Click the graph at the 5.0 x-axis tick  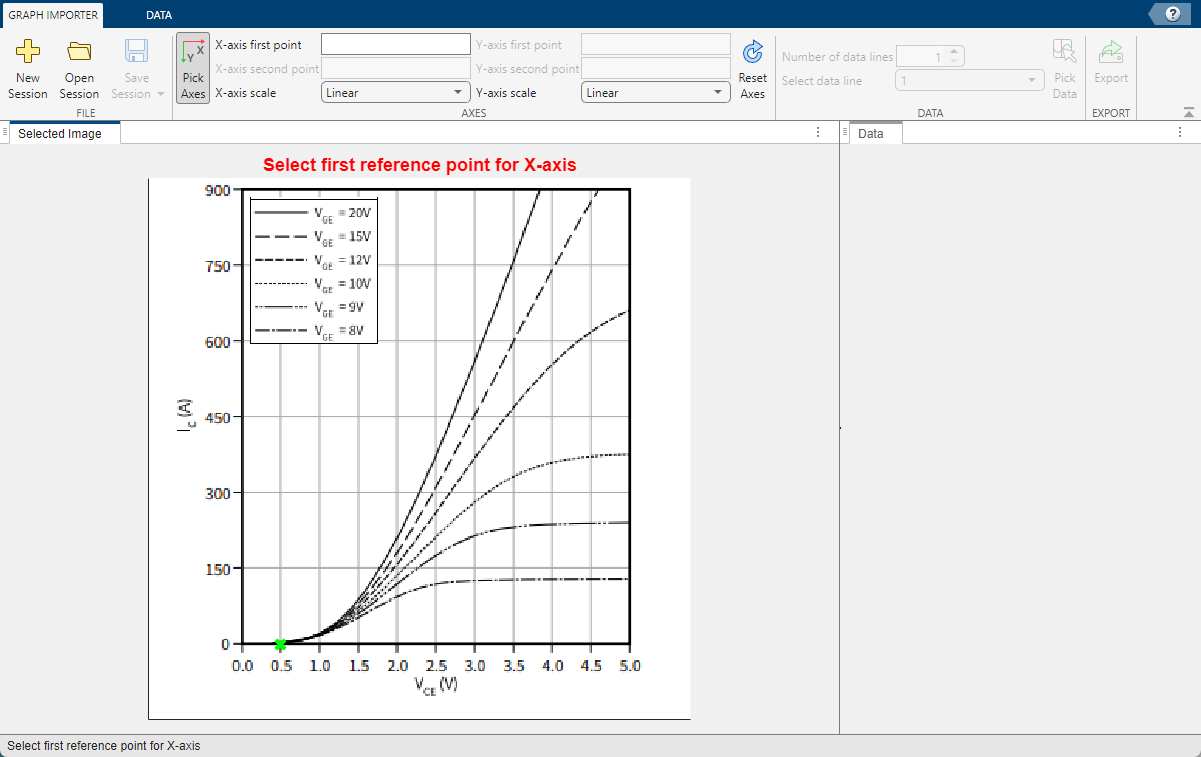click(x=629, y=643)
